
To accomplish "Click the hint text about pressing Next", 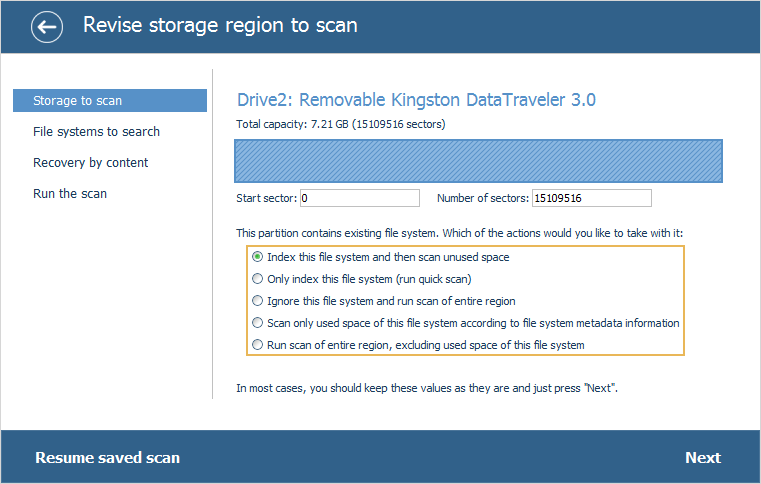I will [x=427, y=387].
